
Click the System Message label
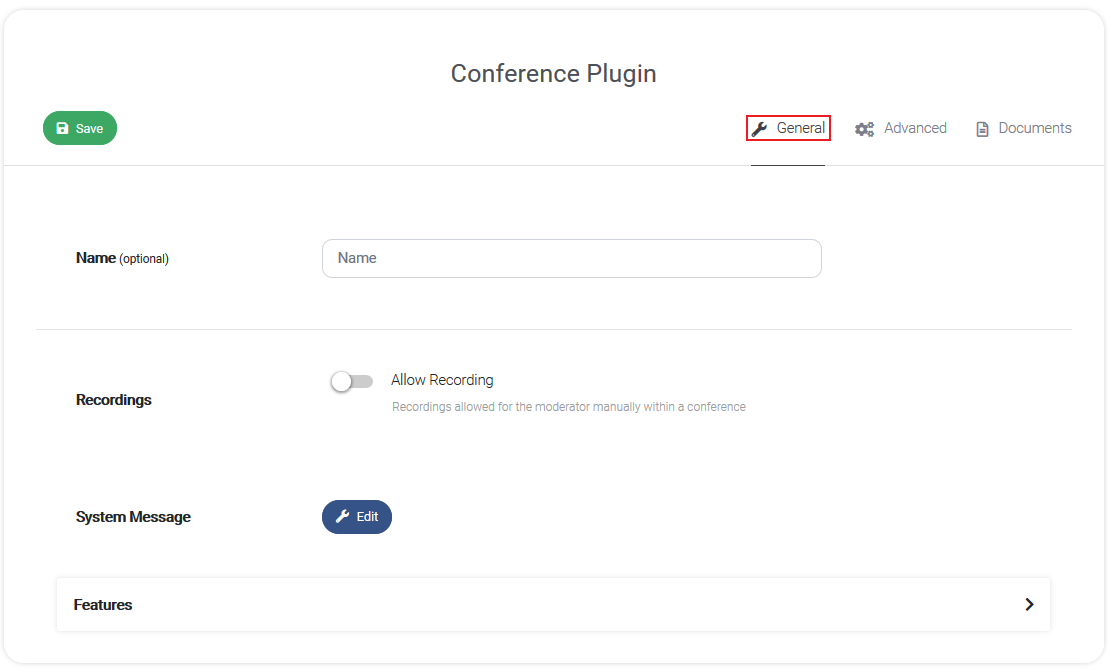[133, 516]
